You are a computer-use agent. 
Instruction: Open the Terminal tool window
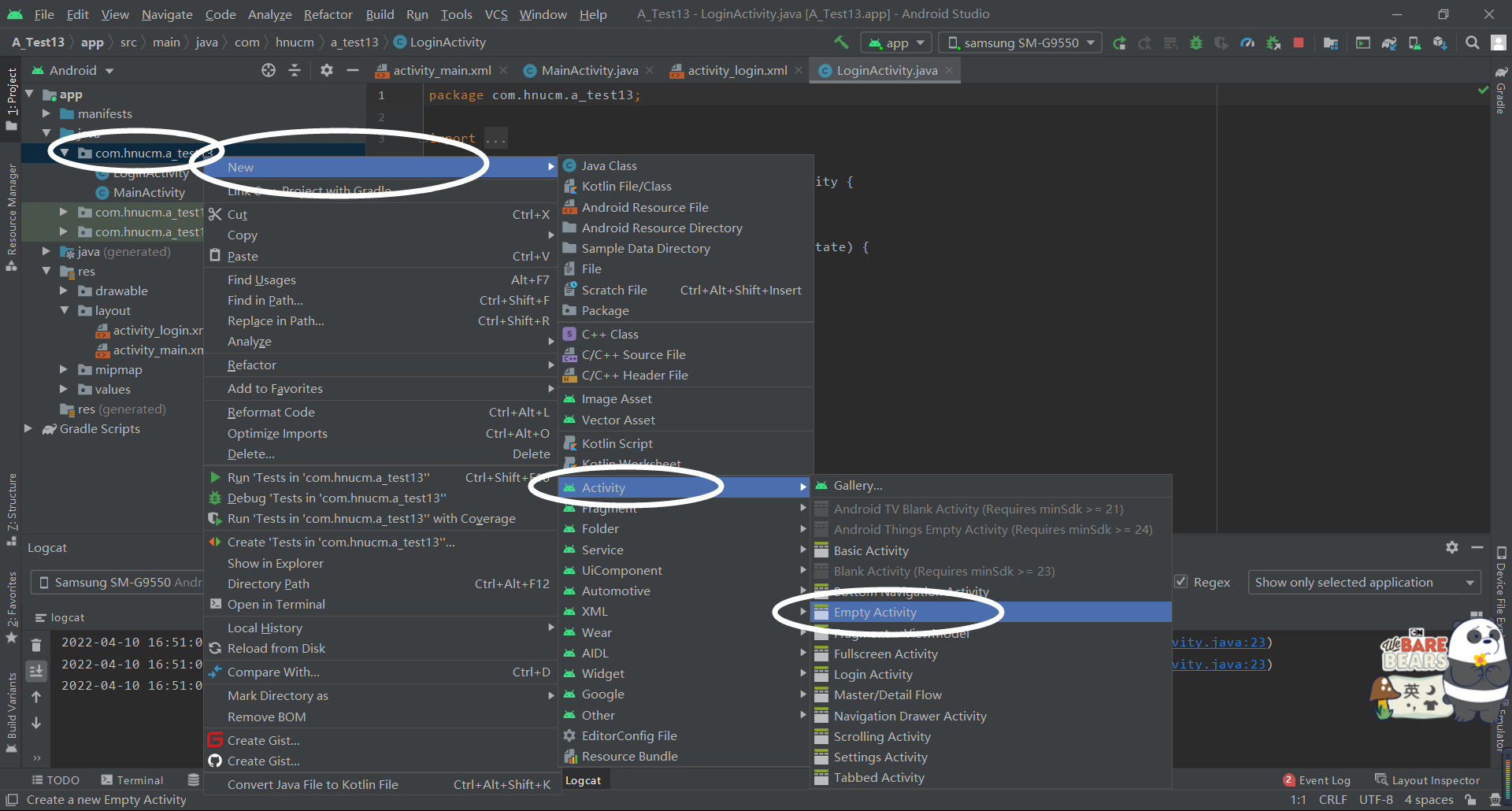[132, 780]
